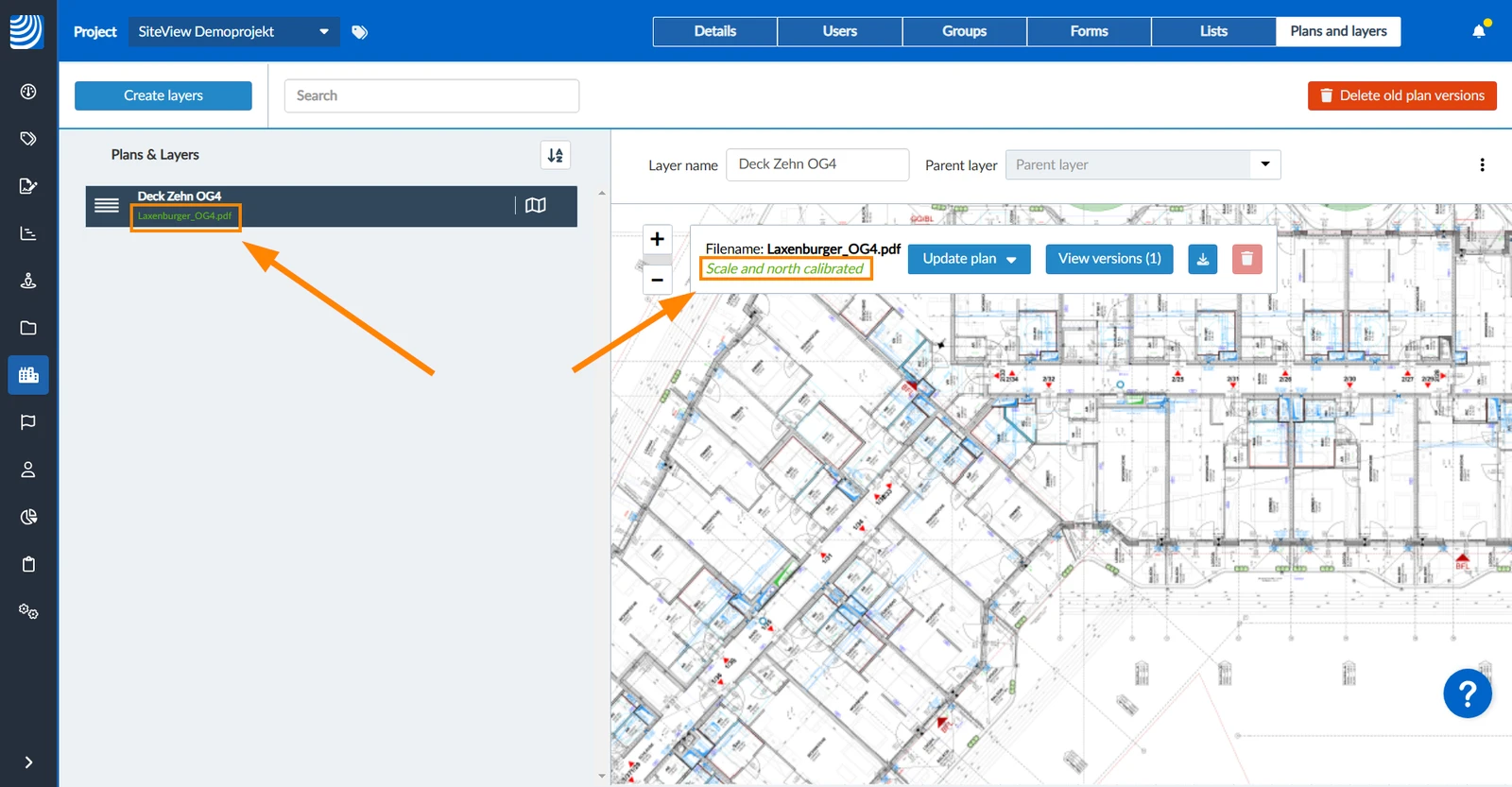Image resolution: width=1512 pixels, height=787 pixels.
Task: Open the folder icon in left sidebar
Action: click(x=28, y=328)
